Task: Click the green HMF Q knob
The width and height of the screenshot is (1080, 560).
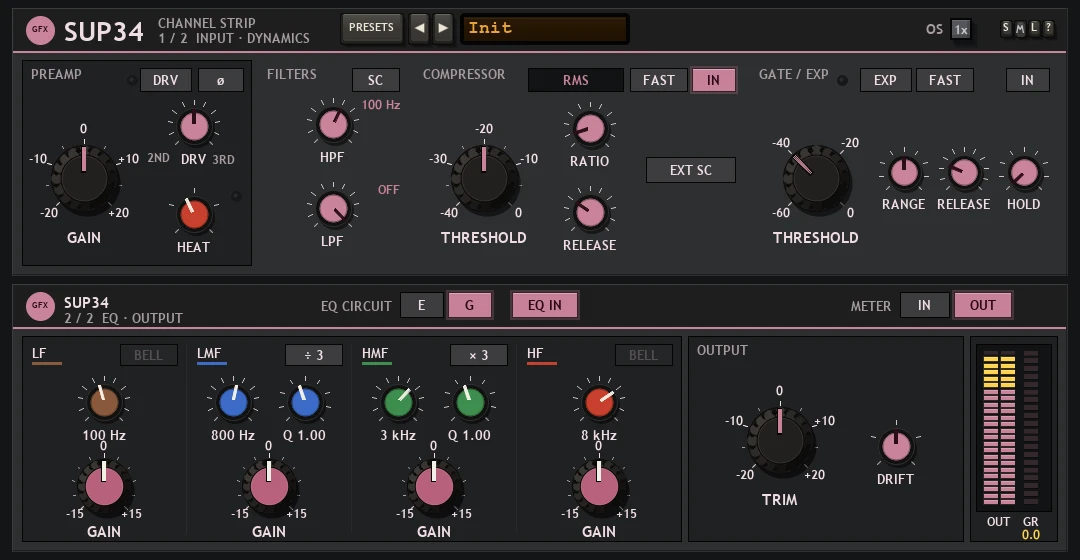Action: coord(470,403)
